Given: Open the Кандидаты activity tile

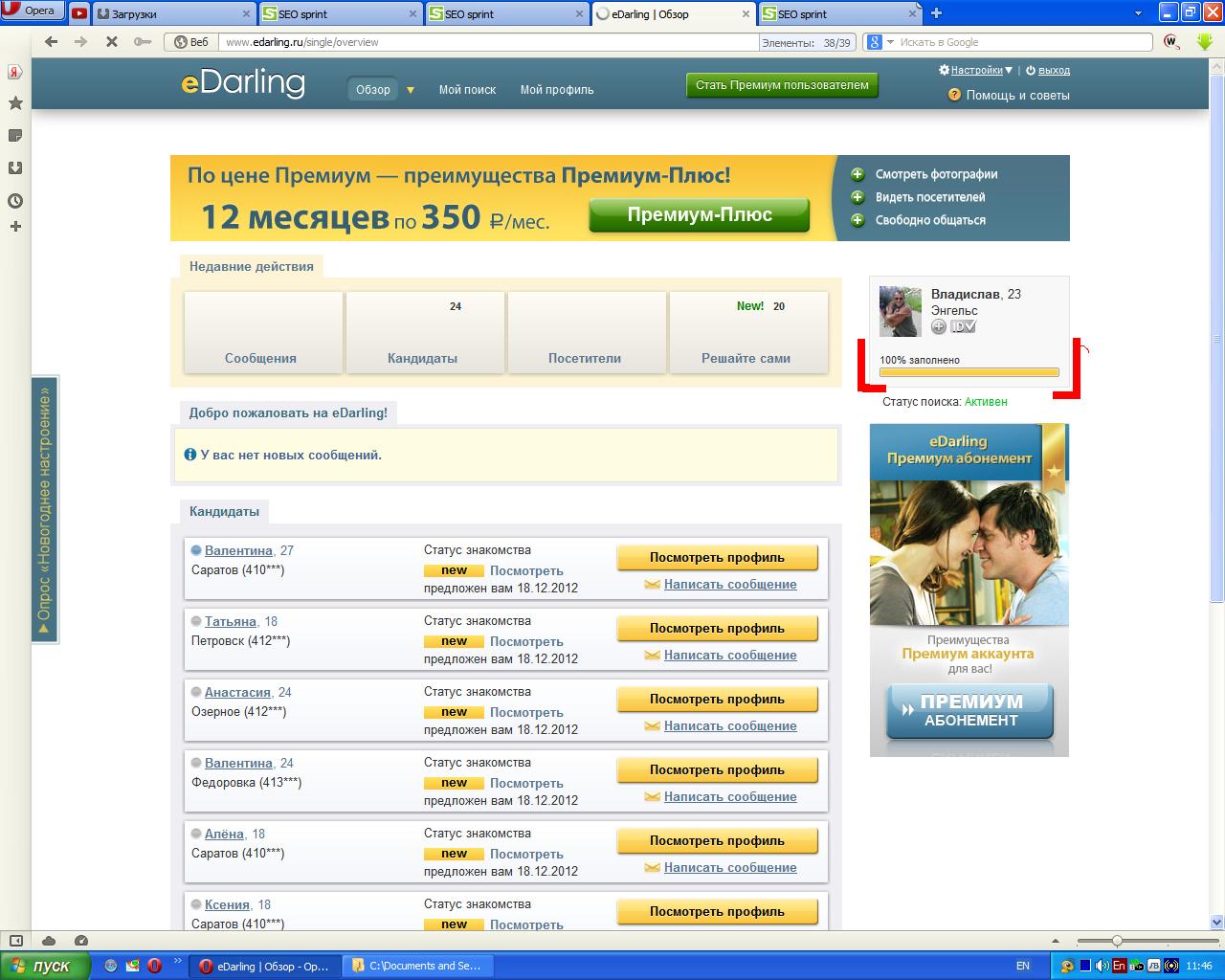Looking at the screenshot, I should [x=423, y=331].
